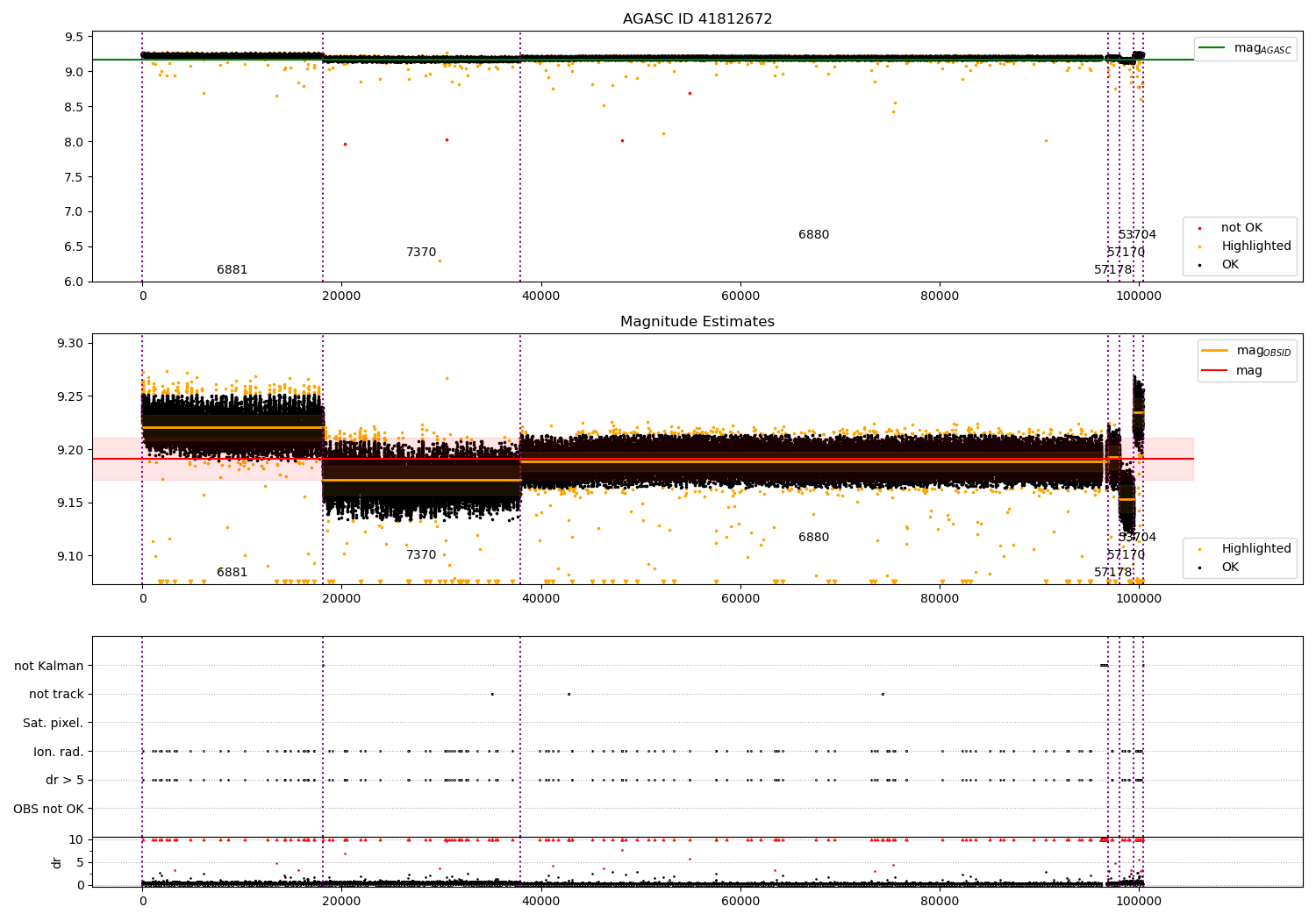Select label 6880 in Magnitude Estimates plot
Viewport: 1316px width, 921px height.
coord(813,538)
